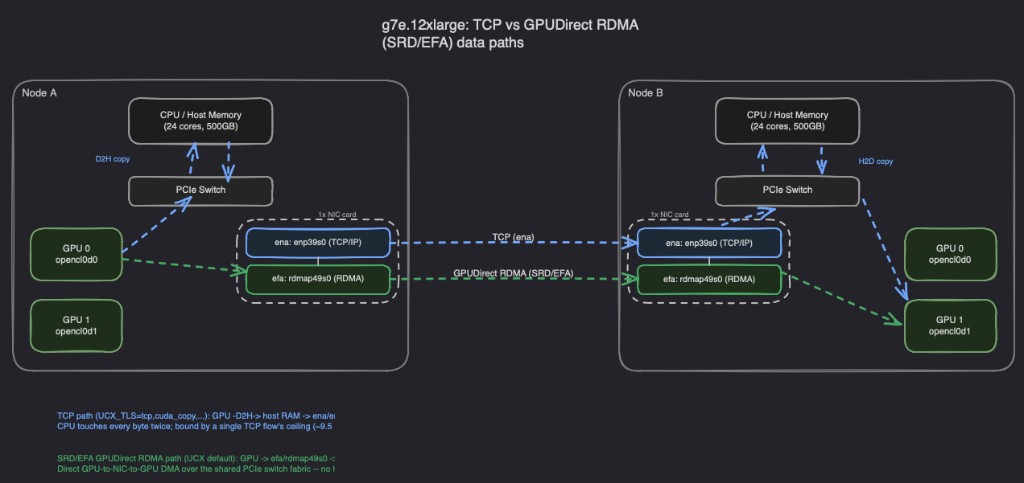Select the "Node A" label
Screen dimensions: 1024x483
point(39,93)
